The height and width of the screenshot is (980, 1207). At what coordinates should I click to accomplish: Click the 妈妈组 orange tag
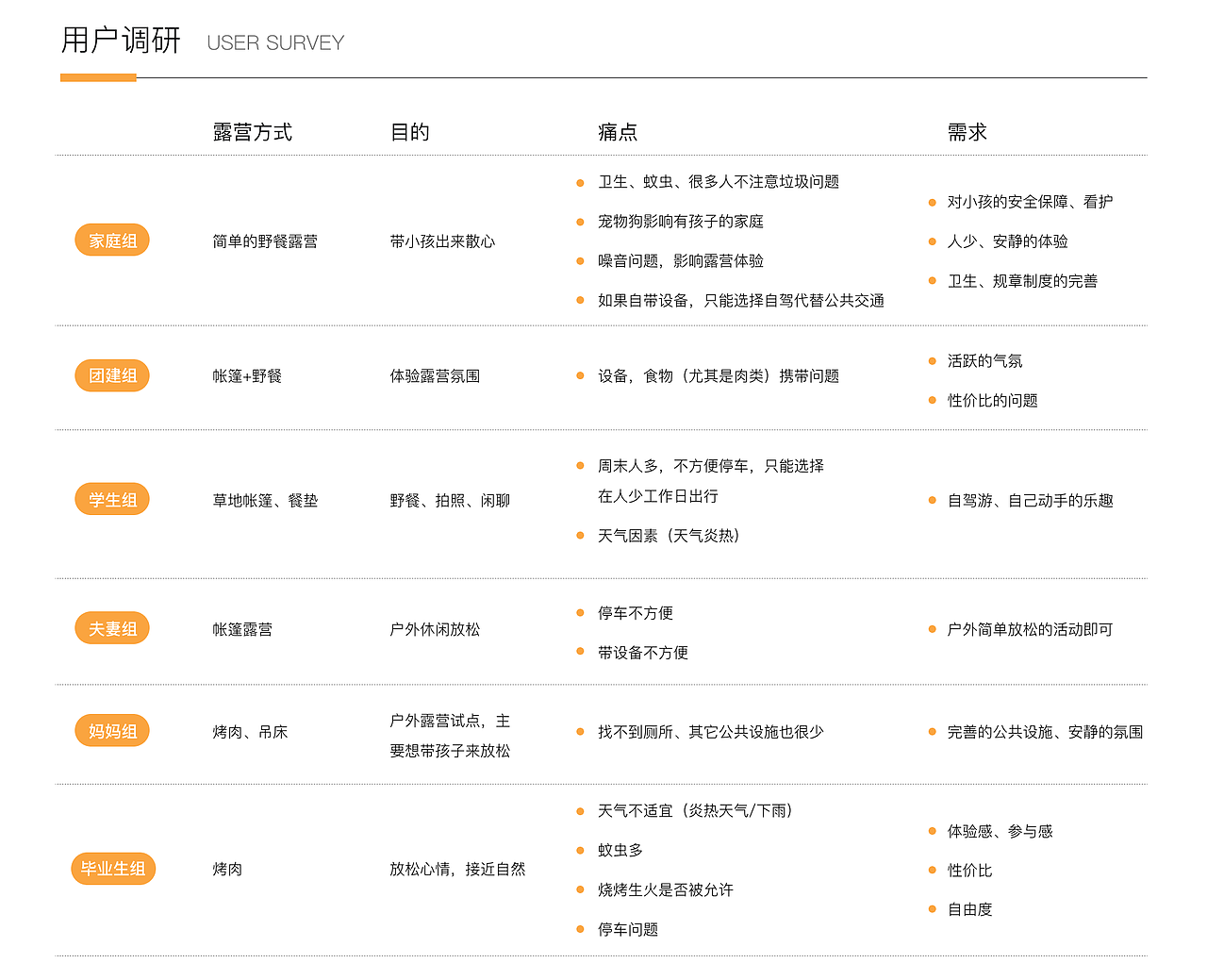point(112,731)
